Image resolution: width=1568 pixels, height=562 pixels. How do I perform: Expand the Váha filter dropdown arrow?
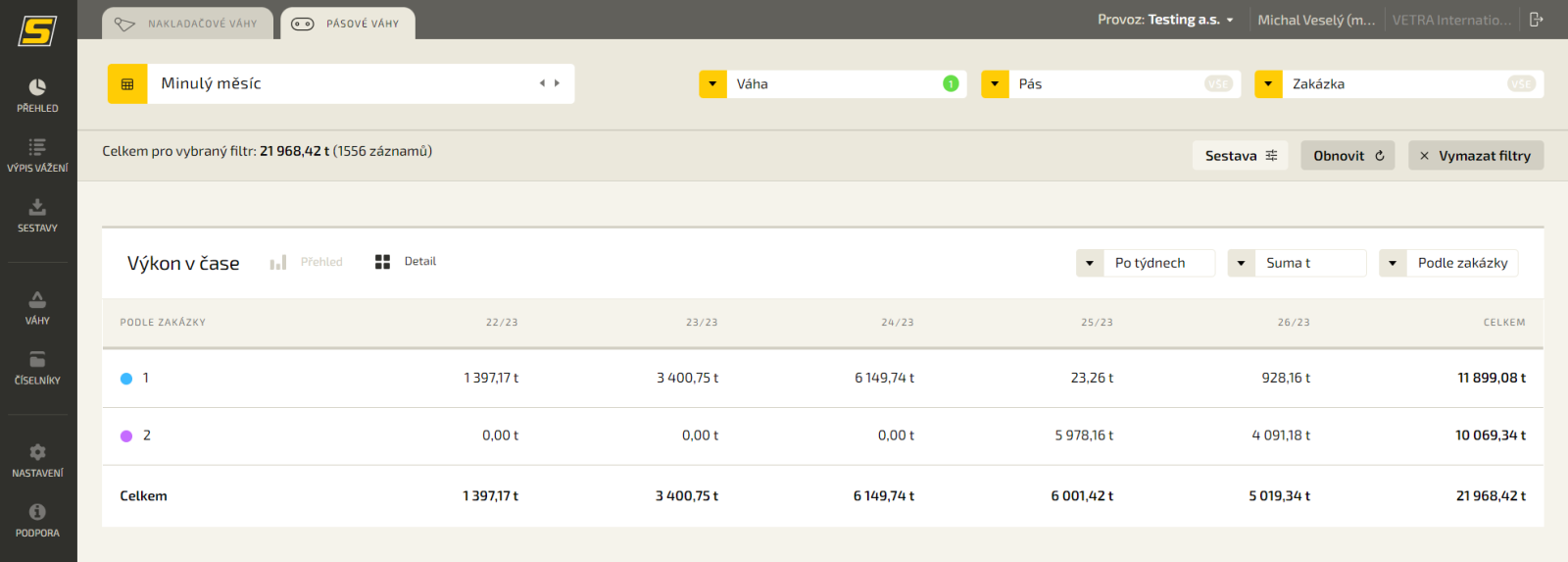coord(712,84)
